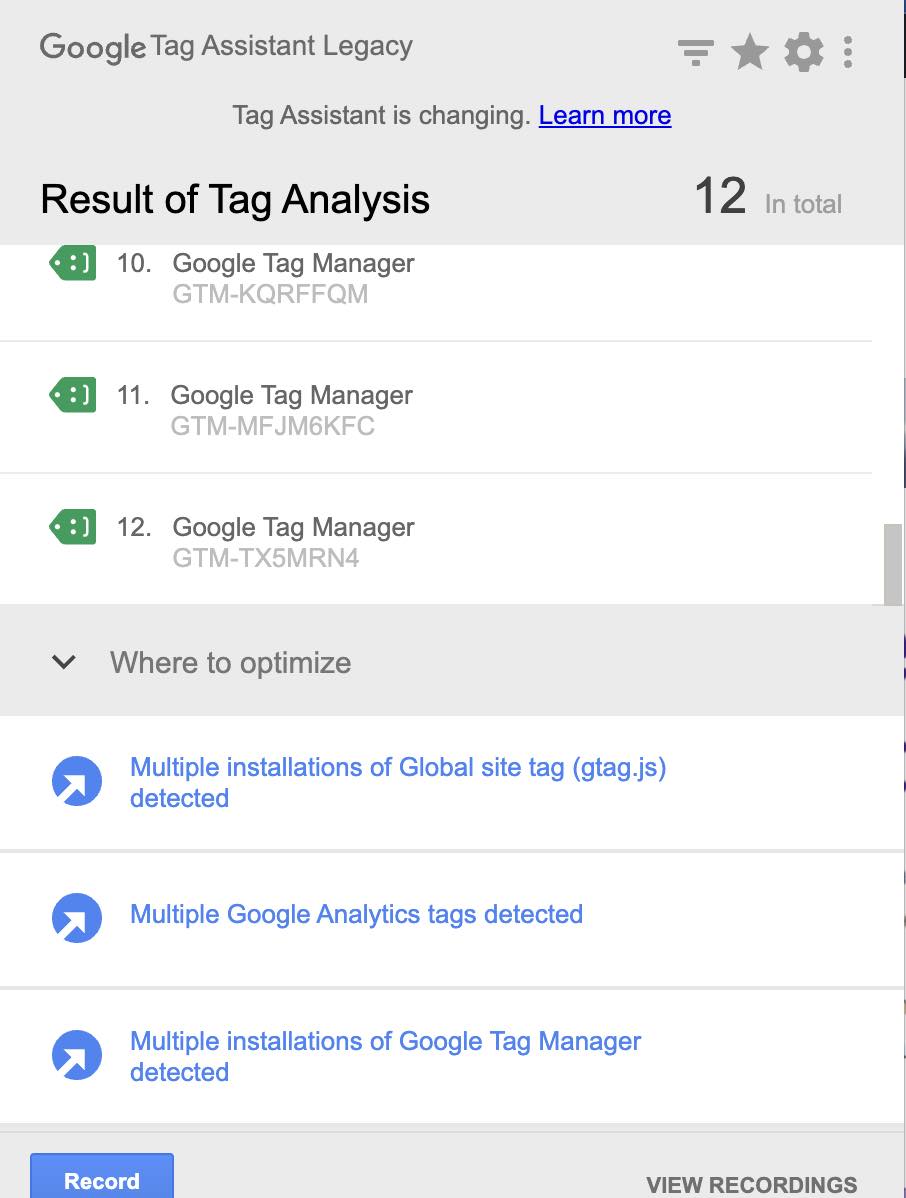Viewport: 906px width, 1198px height.
Task: Start recording with the Record button
Action: point(102,1177)
